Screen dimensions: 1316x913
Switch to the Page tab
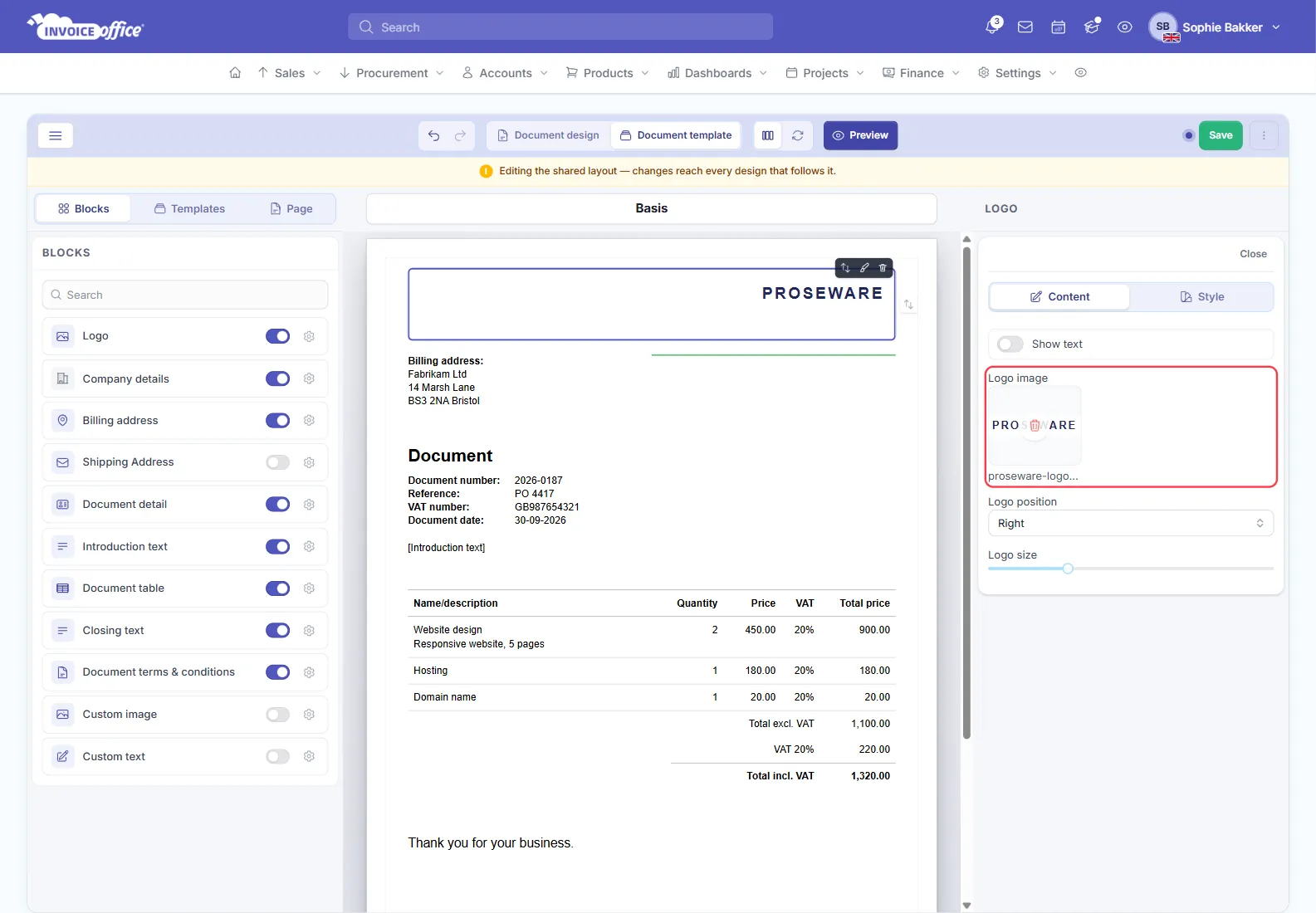click(291, 209)
